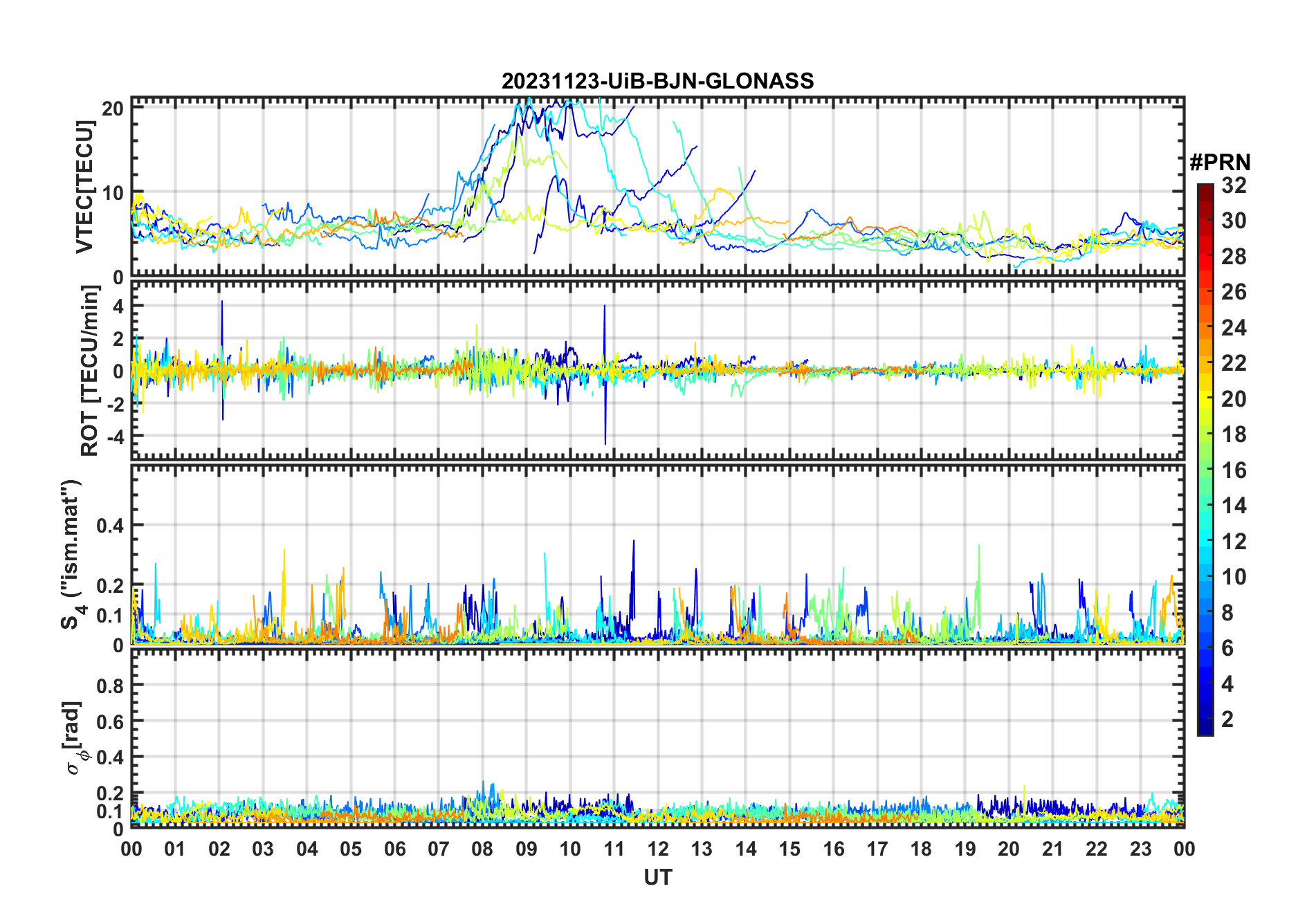The image size is (1316, 920).
Task: Click colorbar tick label 2
Action: click(1227, 719)
